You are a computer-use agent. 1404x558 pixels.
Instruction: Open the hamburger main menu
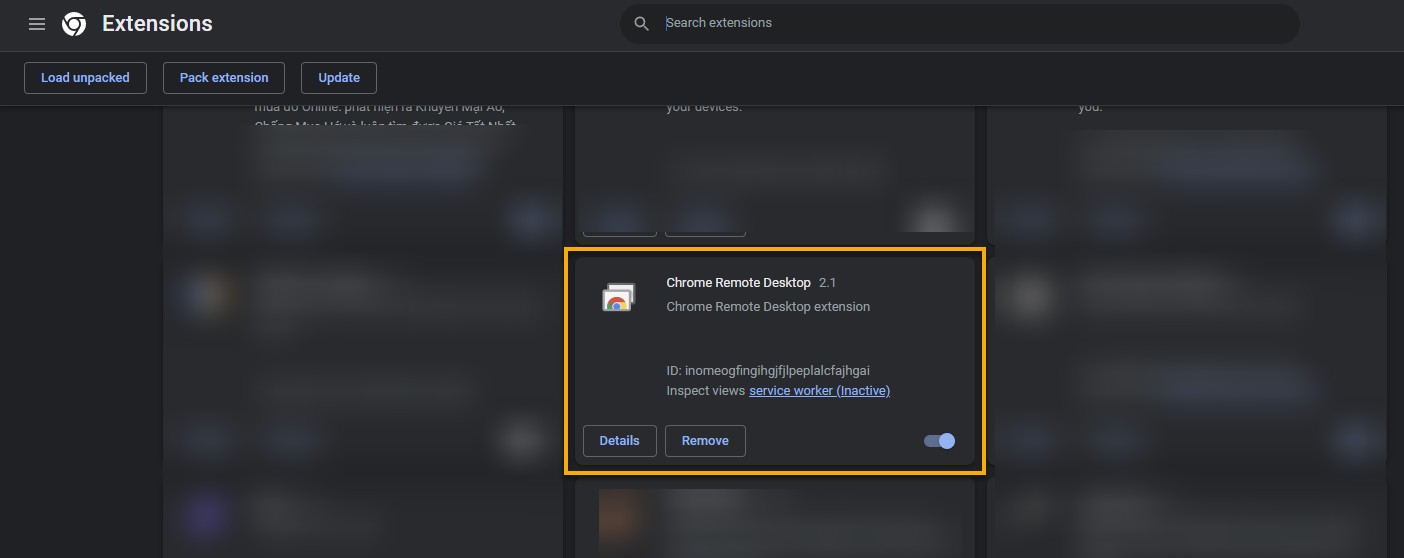click(37, 24)
